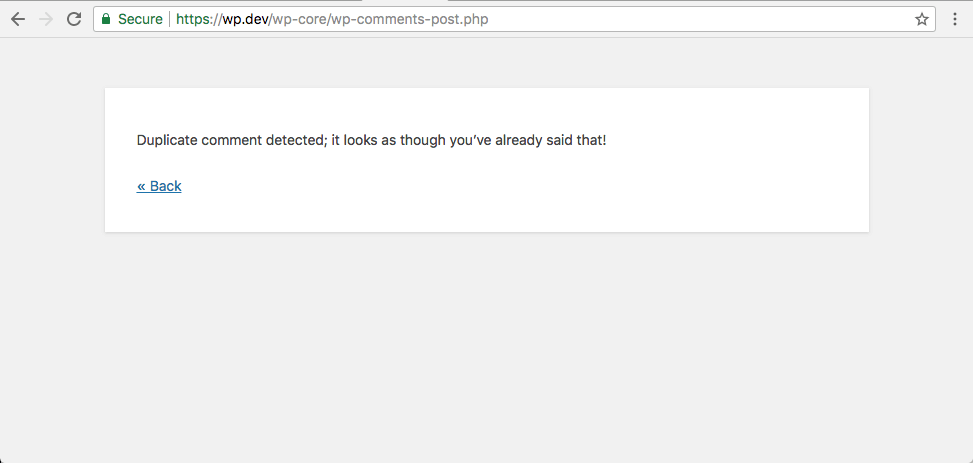Click the greyed-out forward arrow in toolbar

pyautogui.click(x=46, y=19)
